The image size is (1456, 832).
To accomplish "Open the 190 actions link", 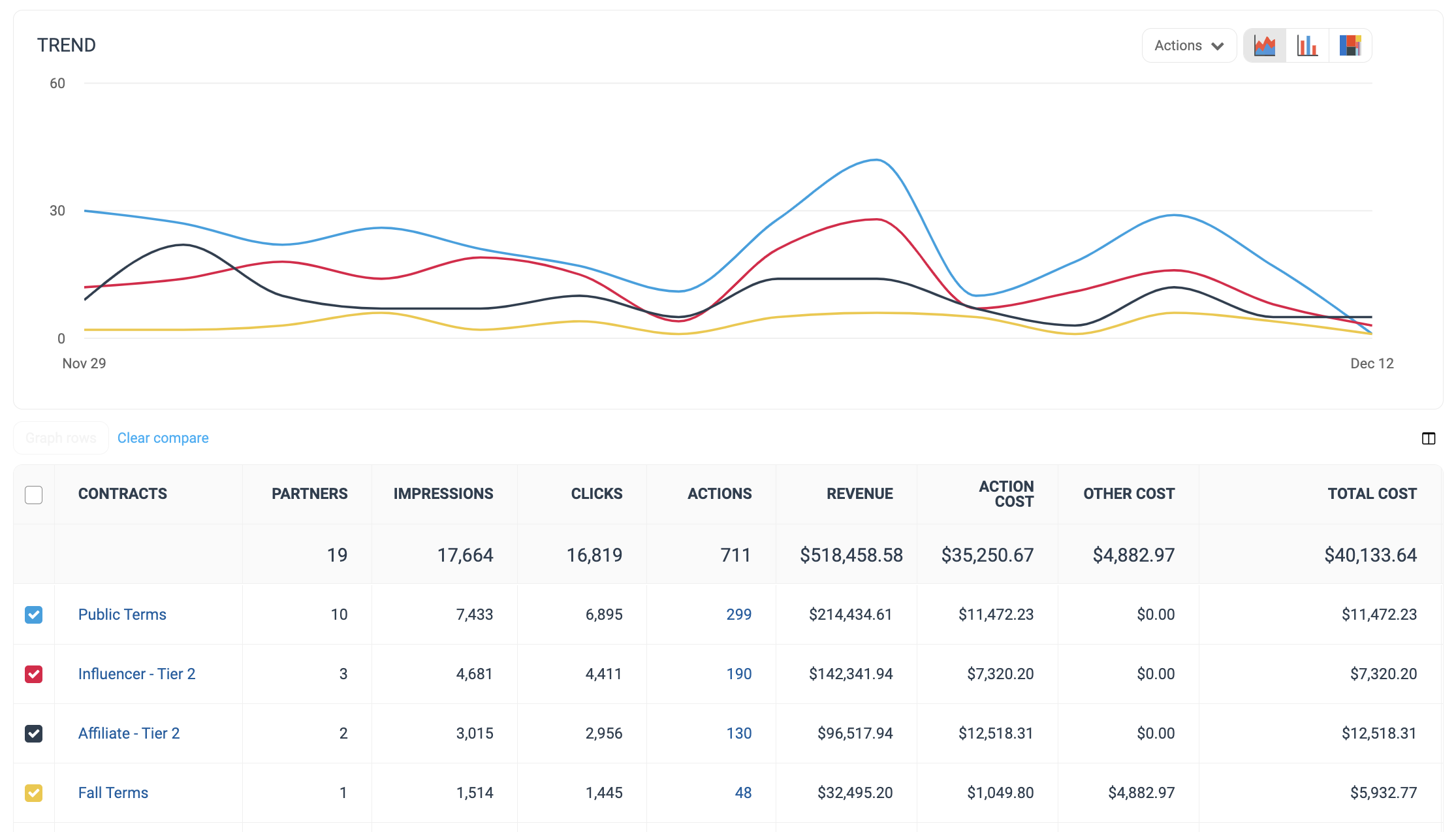I will pos(738,674).
